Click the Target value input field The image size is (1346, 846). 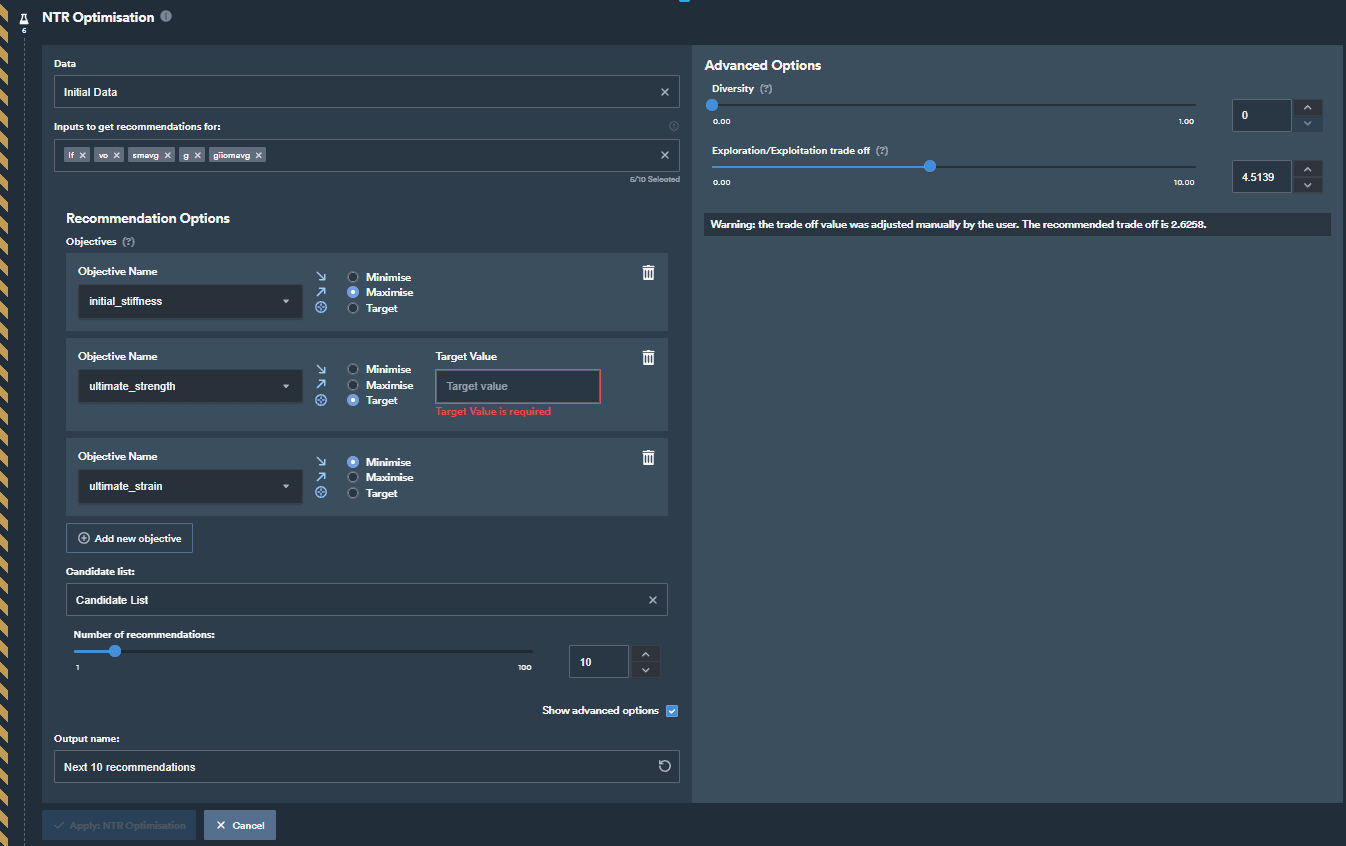(518, 386)
